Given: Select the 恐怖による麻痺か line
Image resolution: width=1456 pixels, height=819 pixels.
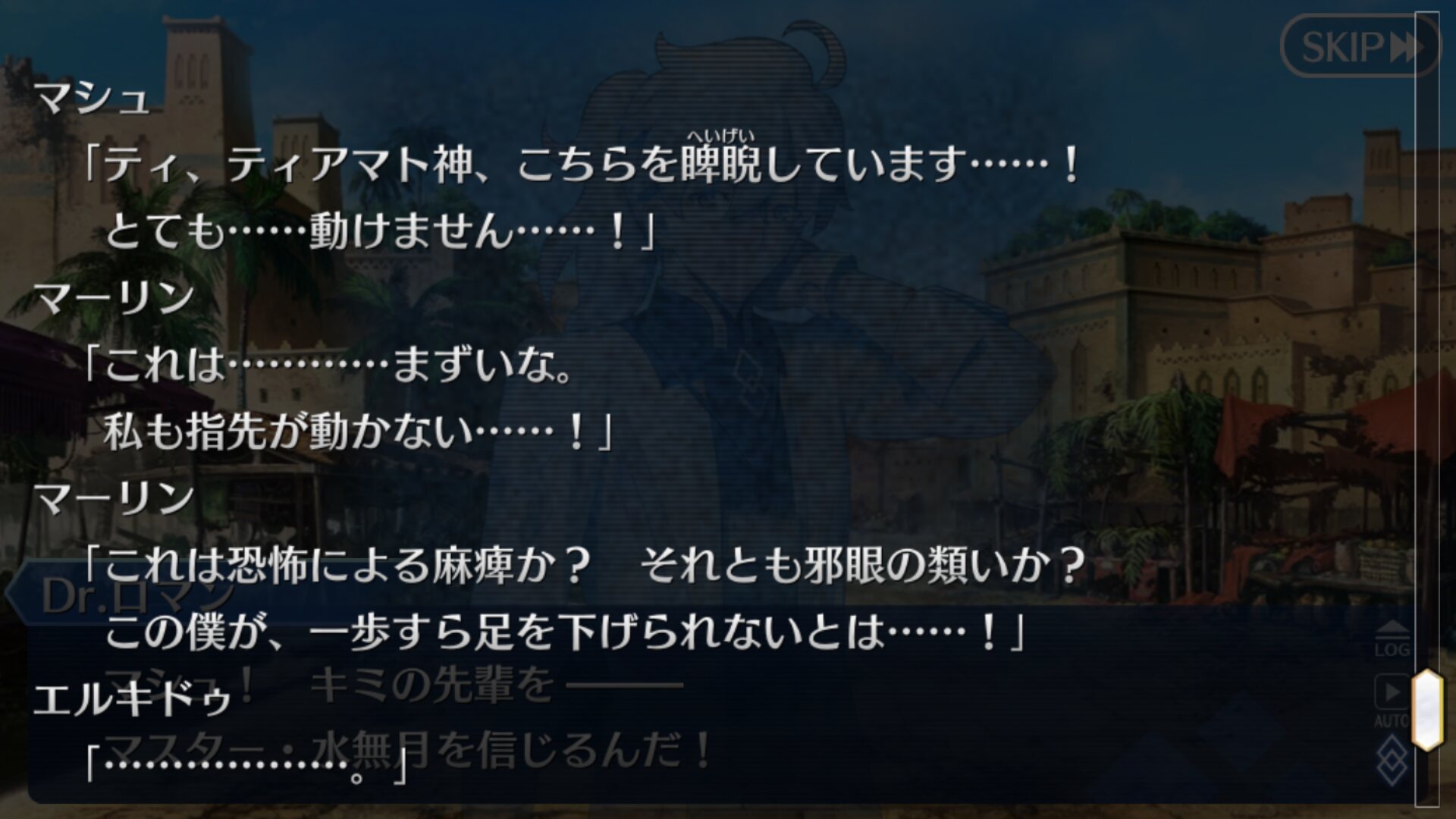Looking at the screenshot, I should pos(584,565).
